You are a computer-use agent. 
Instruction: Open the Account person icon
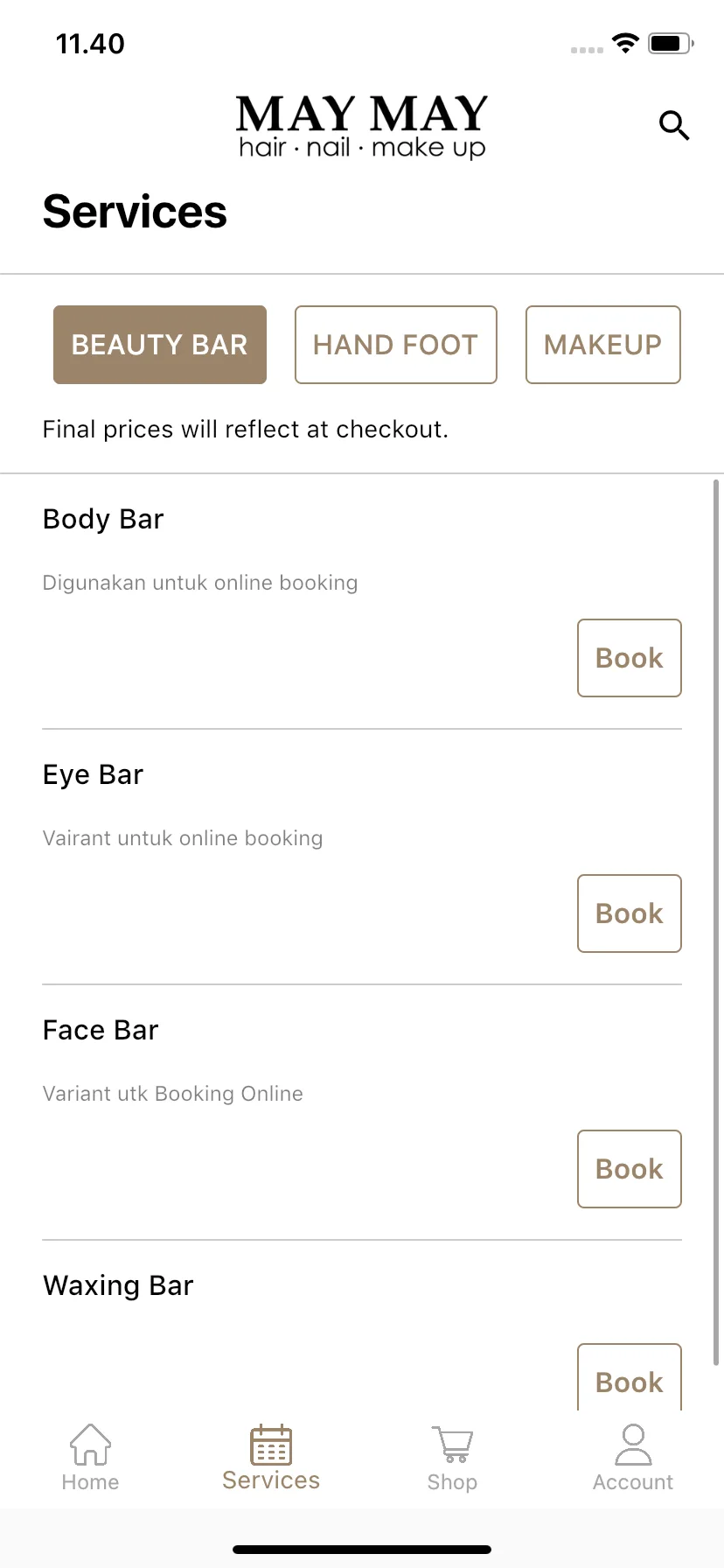[x=633, y=1445]
